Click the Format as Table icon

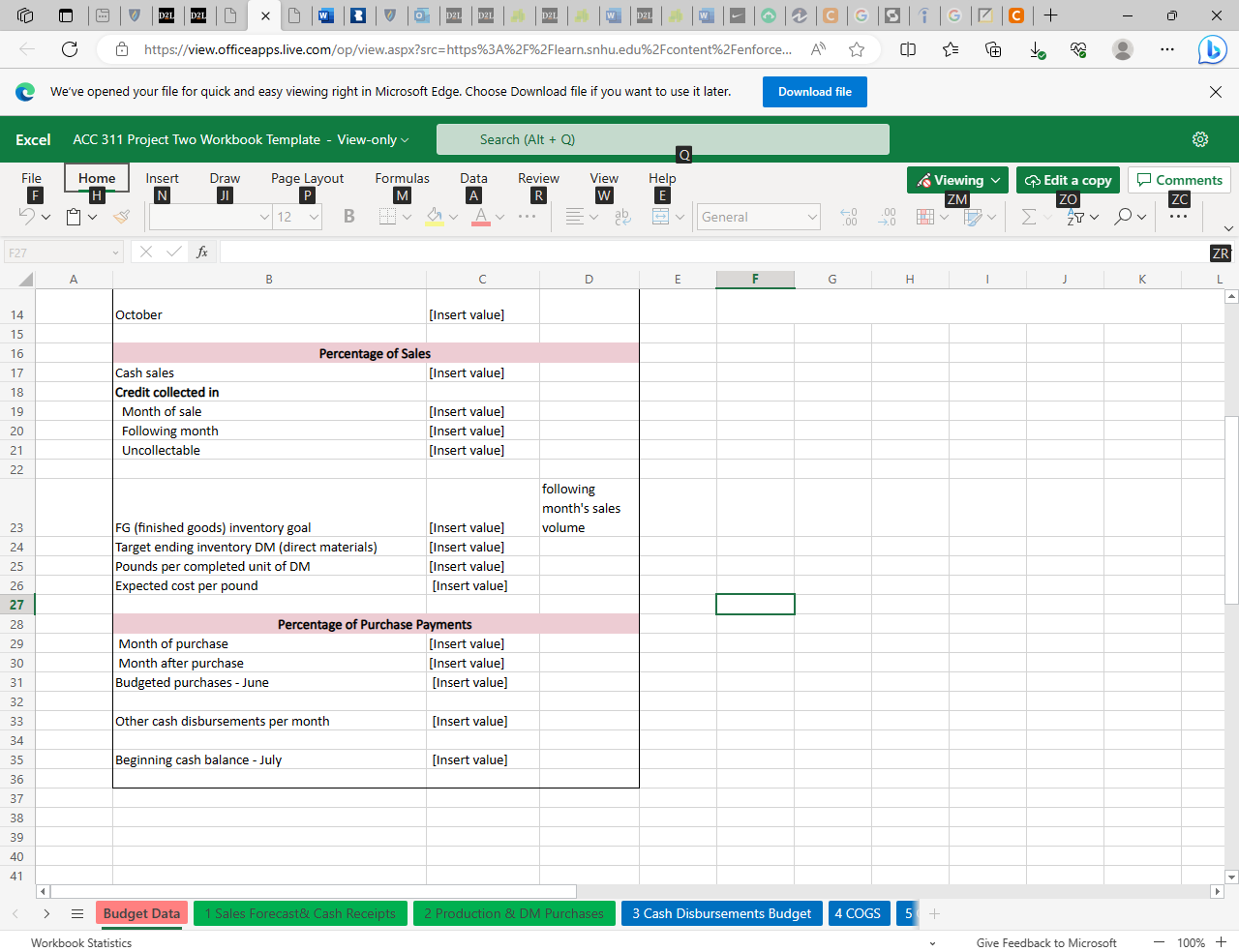[x=973, y=217]
